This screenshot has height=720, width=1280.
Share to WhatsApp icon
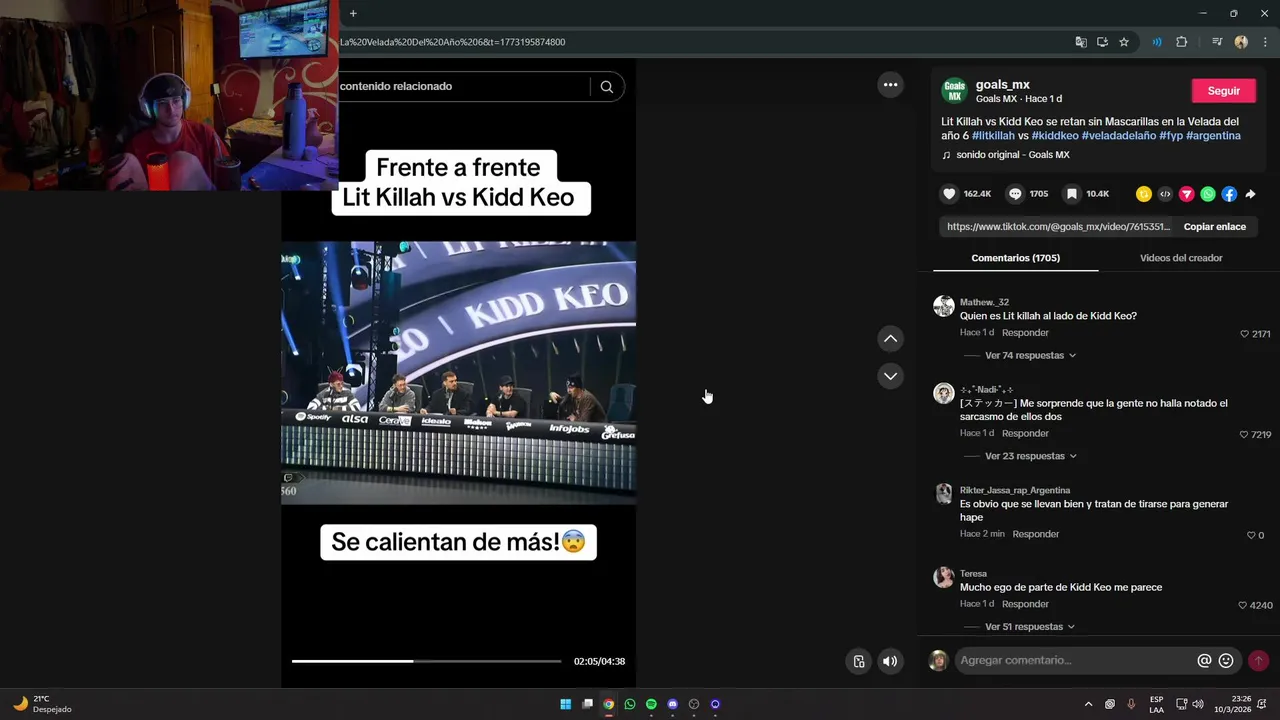pyautogui.click(x=1208, y=194)
